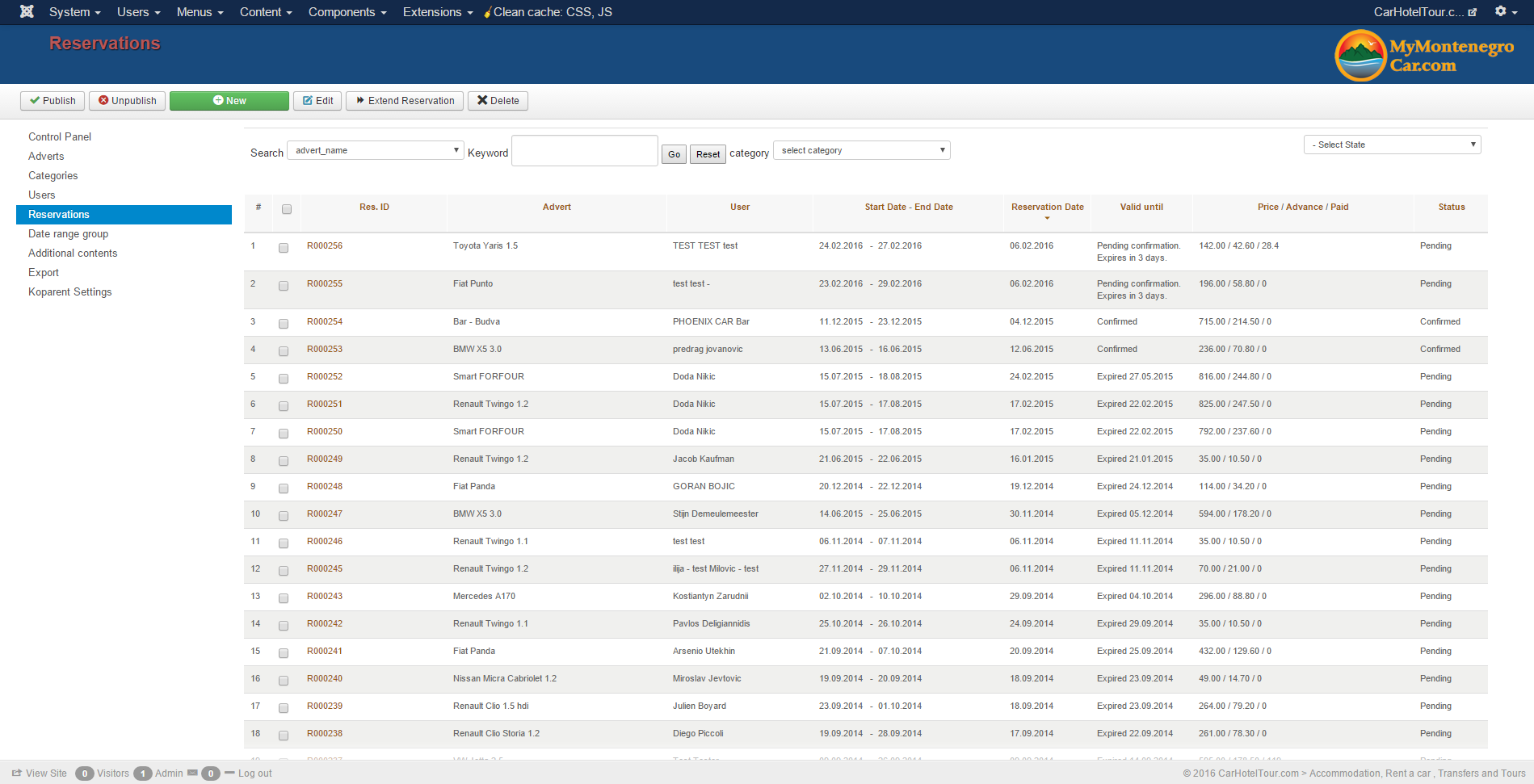Select checkbox for row R000254
Image resolution: width=1534 pixels, height=784 pixels.
tap(284, 324)
